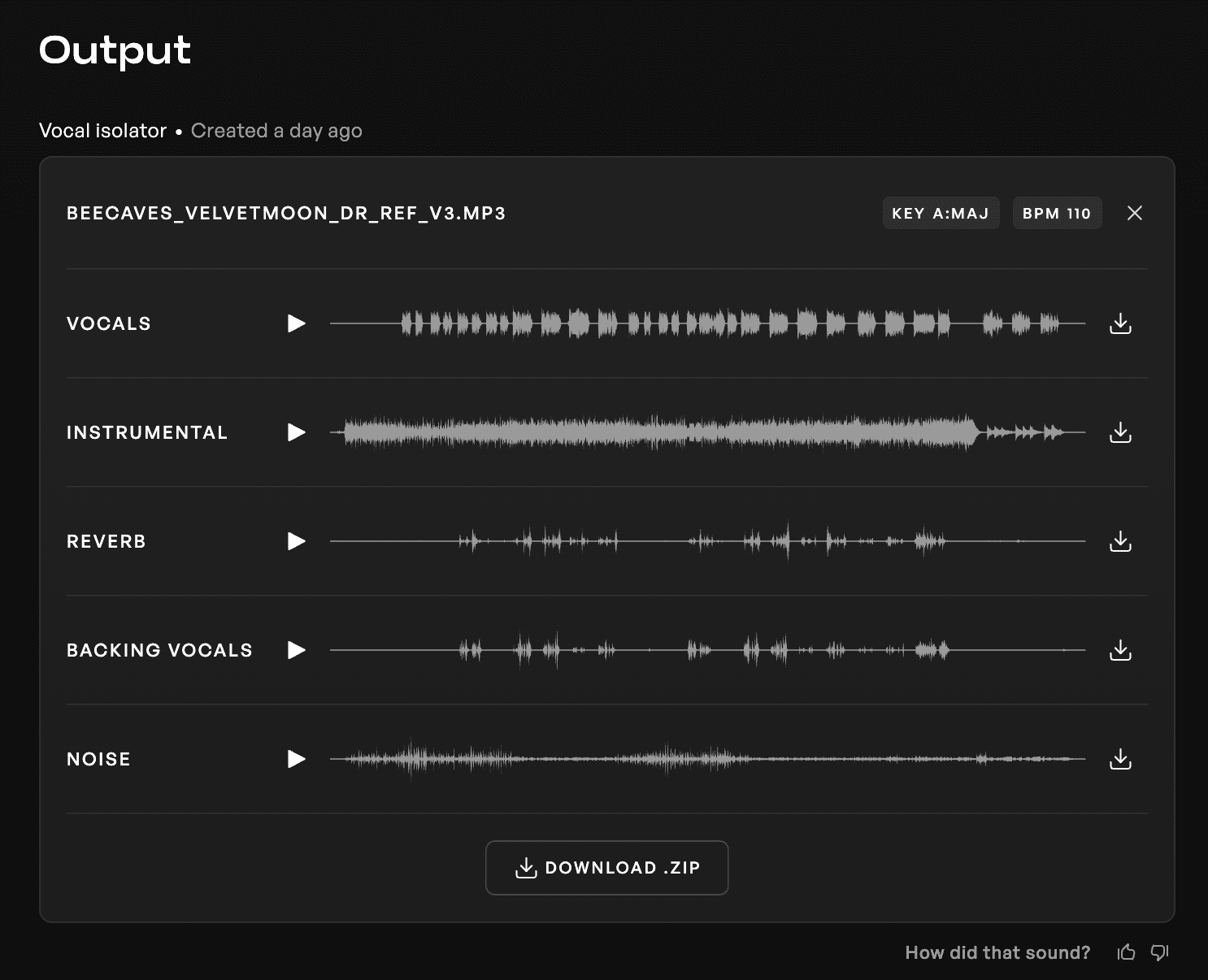
Task: Seek within the Noise waveform
Action: 707,759
